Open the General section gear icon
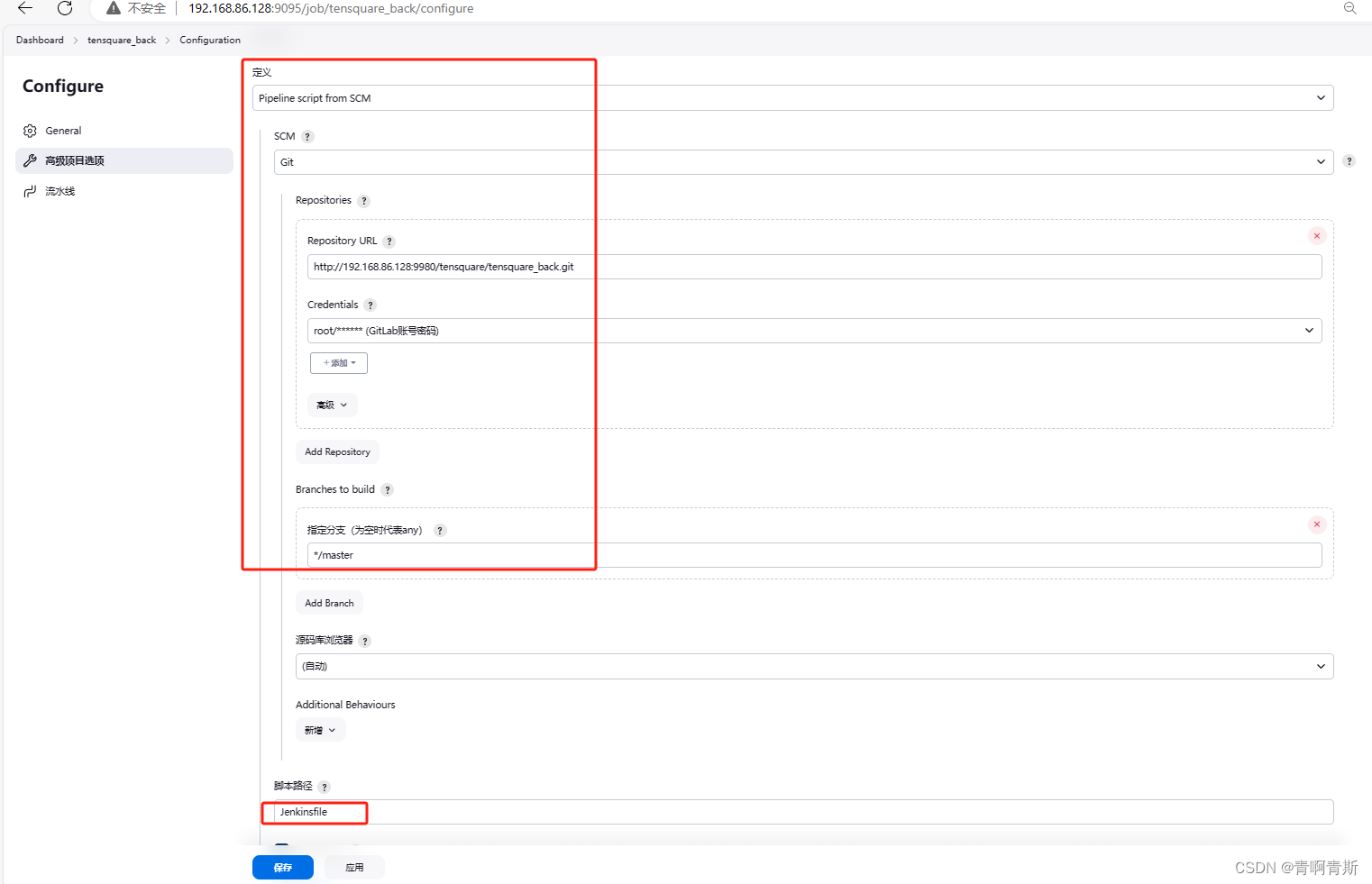The image size is (1372, 884). pos(30,131)
